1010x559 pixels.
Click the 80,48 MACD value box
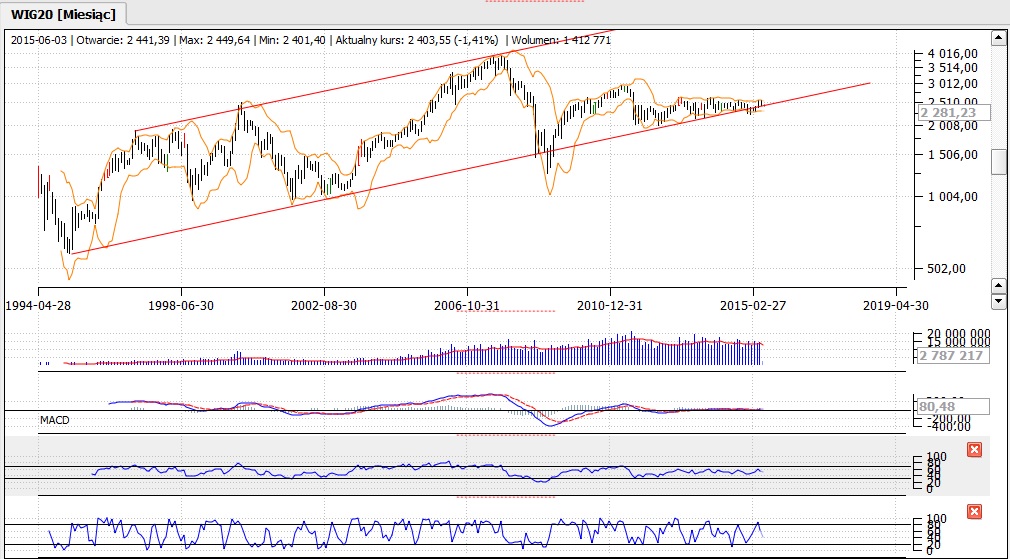coord(951,407)
